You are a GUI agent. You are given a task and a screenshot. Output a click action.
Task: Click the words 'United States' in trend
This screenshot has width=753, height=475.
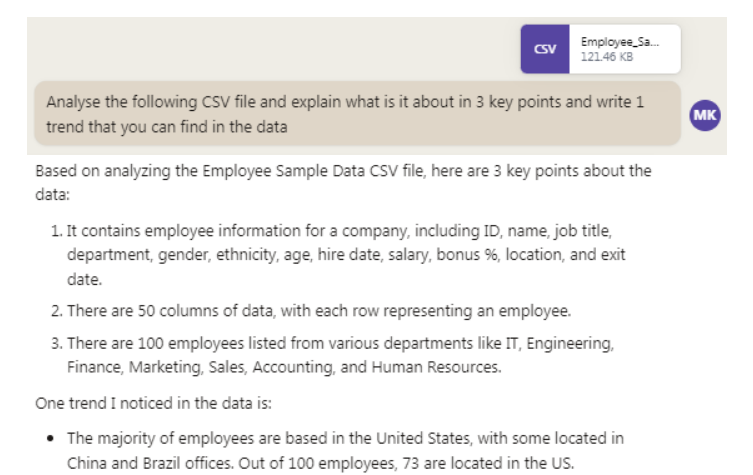click(x=423, y=438)
